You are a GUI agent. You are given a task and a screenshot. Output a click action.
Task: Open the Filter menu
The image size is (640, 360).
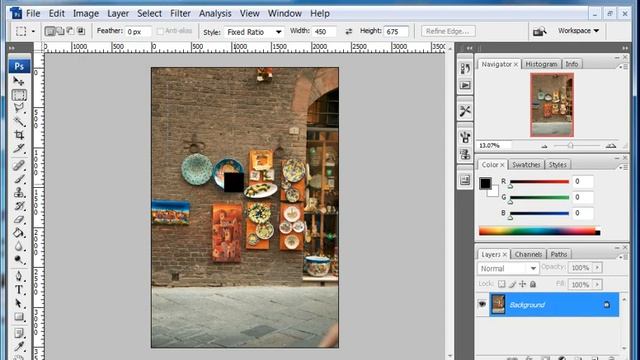[x=180, y=13]
